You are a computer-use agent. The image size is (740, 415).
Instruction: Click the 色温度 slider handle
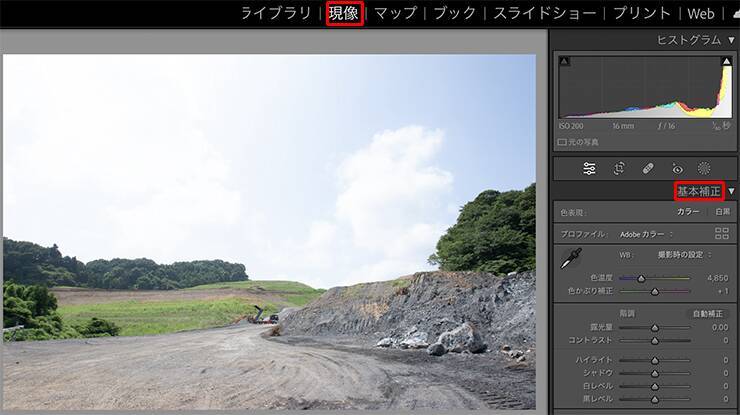click(x=641, y=278)
